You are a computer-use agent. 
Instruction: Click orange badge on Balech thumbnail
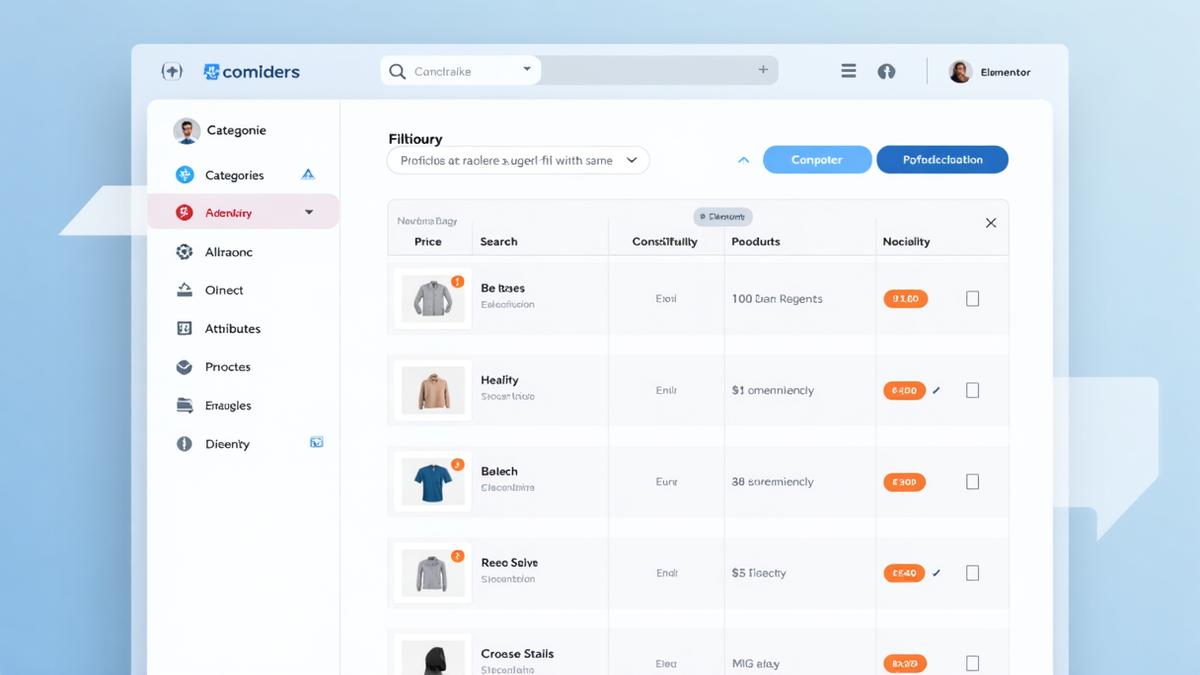pos(457,464)
